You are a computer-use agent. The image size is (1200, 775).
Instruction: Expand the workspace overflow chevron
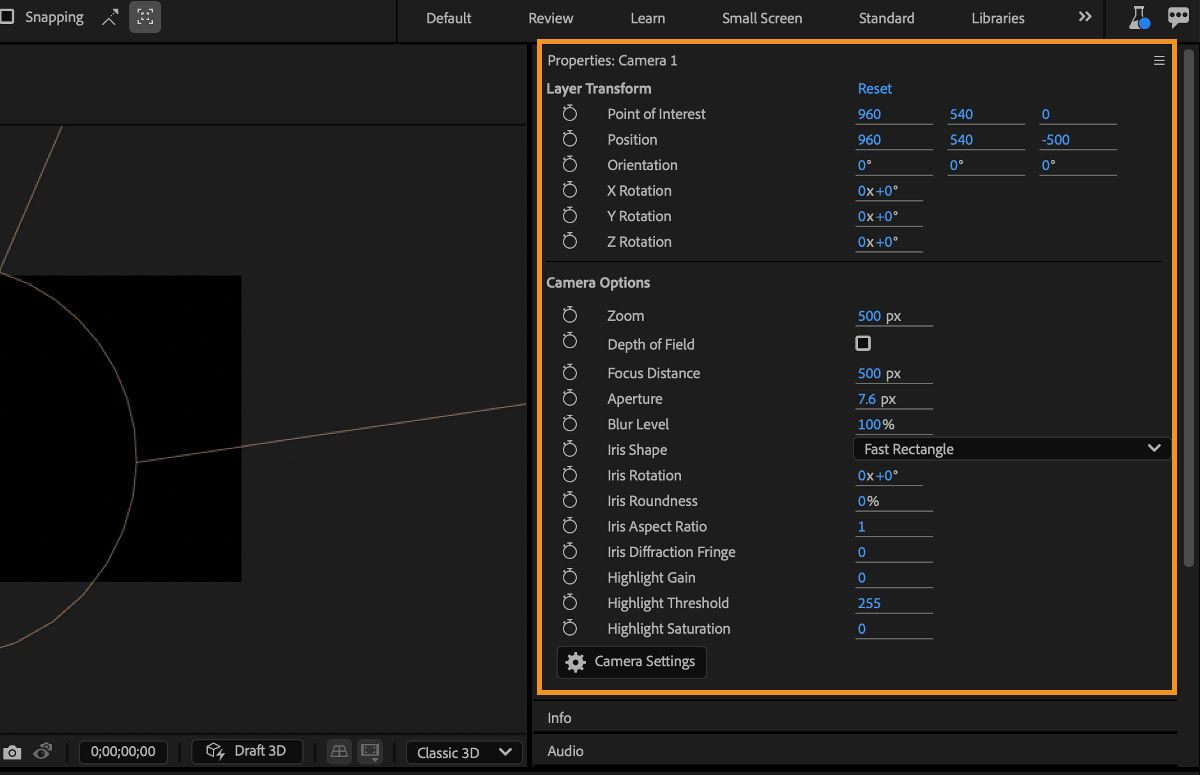(x=1085, y=17)
